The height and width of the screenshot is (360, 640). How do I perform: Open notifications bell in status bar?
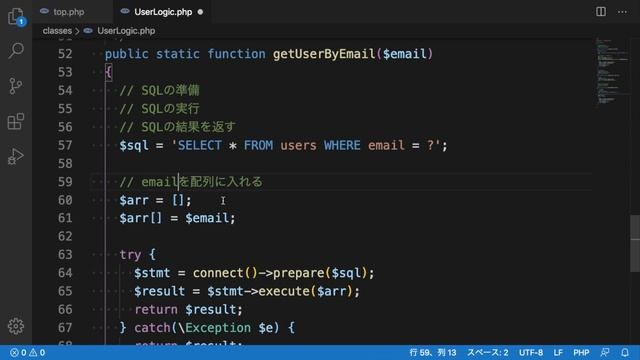click(625, 352)
